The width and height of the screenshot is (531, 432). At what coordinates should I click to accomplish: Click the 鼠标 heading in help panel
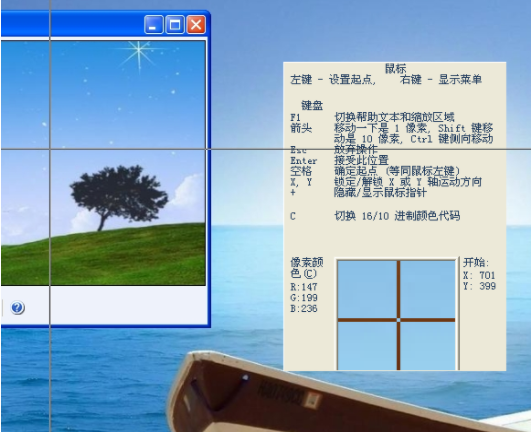395,69
